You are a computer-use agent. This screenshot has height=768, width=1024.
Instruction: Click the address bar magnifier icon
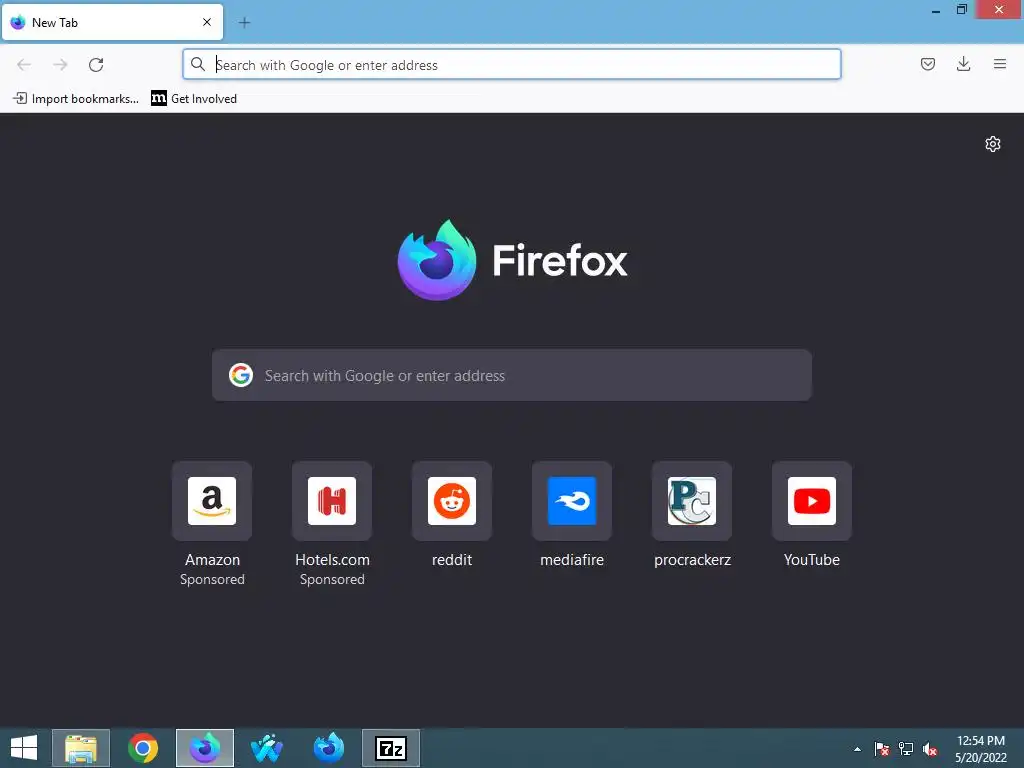[x=198, y=64]
